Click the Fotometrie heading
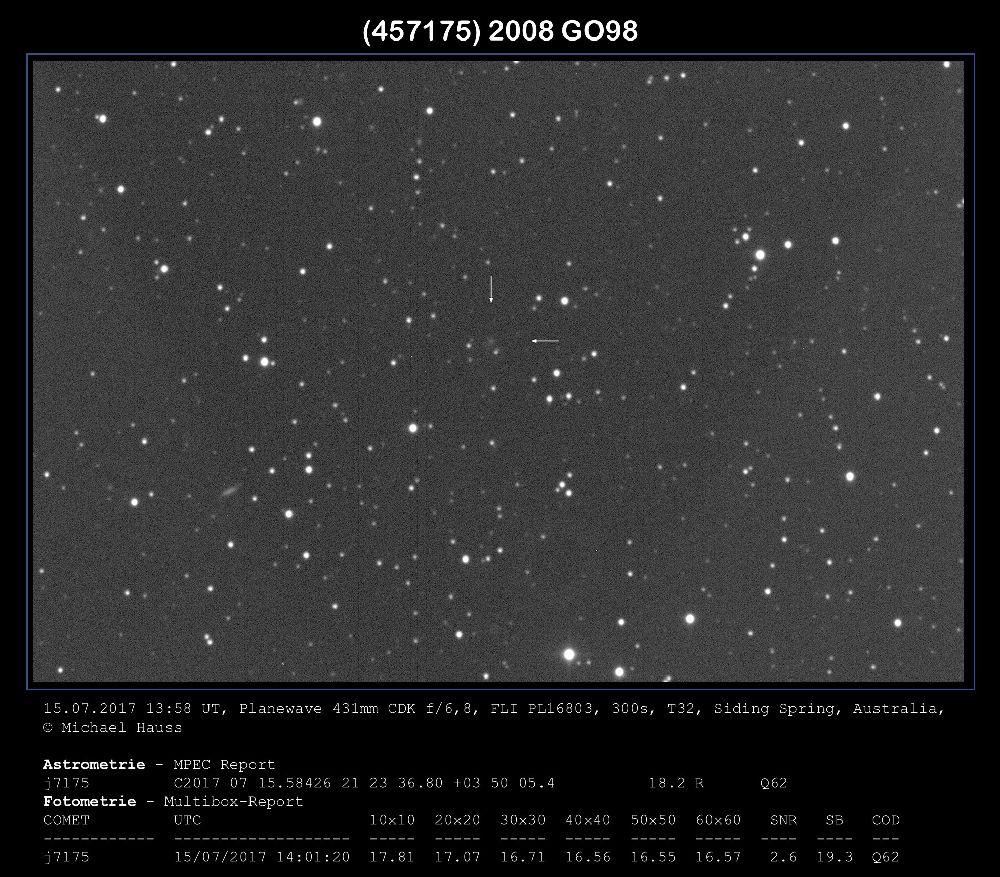Screen dimensions: 1000x877 pyautogui.click(x=89, y=801)
